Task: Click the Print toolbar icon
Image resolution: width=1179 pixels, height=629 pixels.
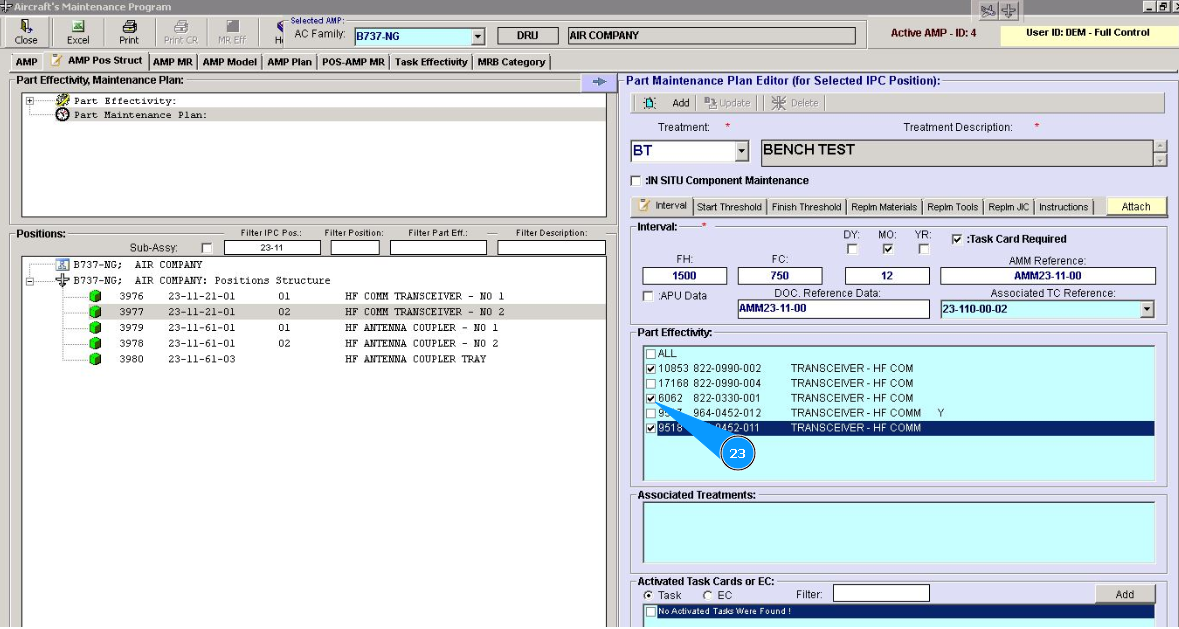Action: [x=129, y=27]
